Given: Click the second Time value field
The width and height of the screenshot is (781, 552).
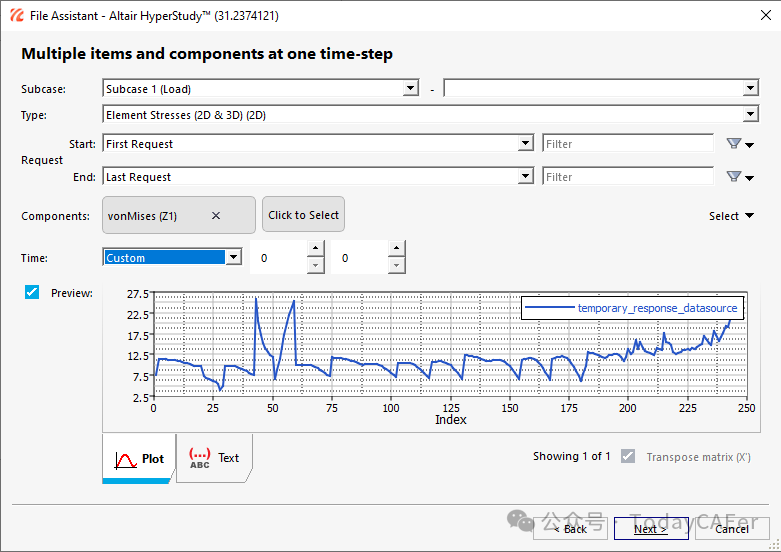Looking at the screenshot, I should coord(360,258).
